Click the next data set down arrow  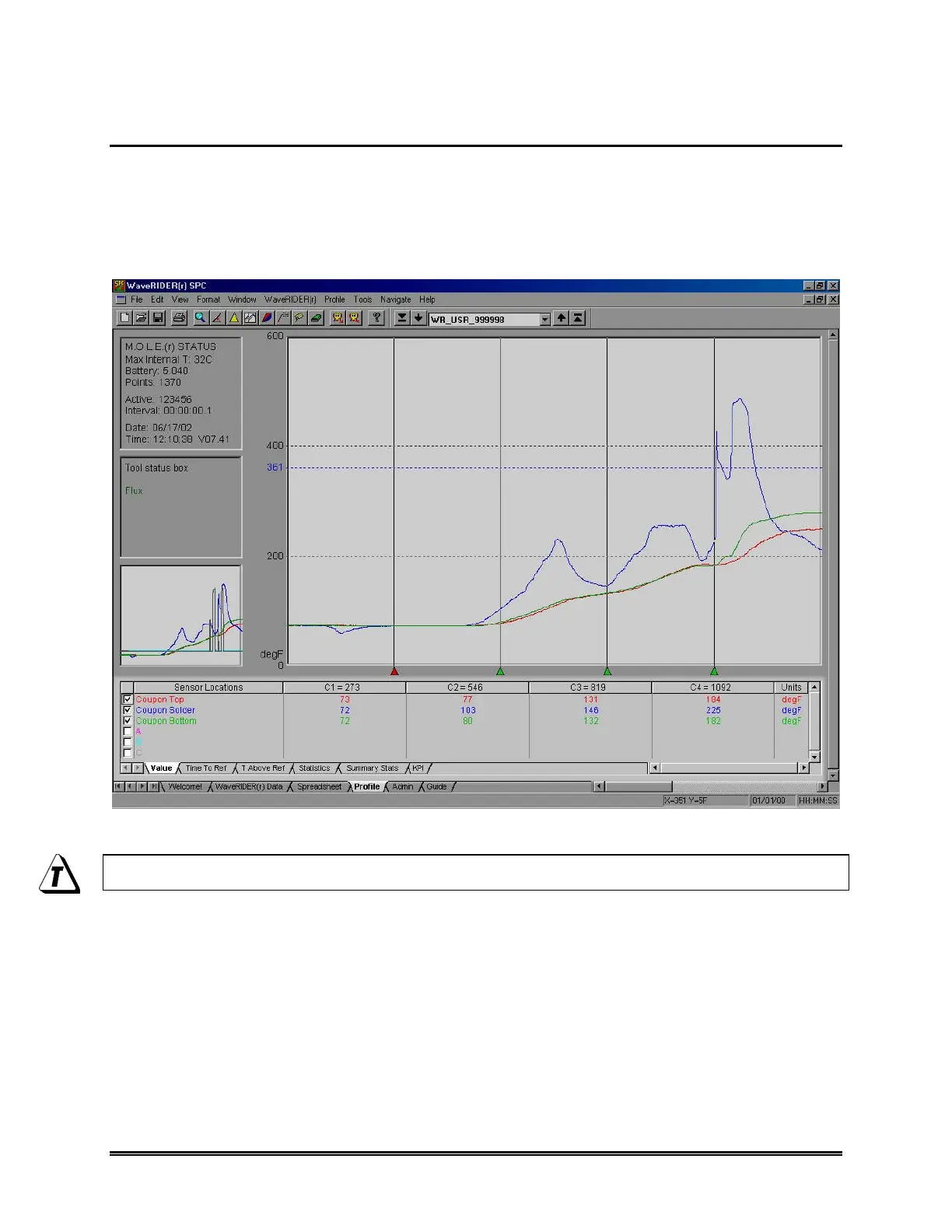[418, 318]
